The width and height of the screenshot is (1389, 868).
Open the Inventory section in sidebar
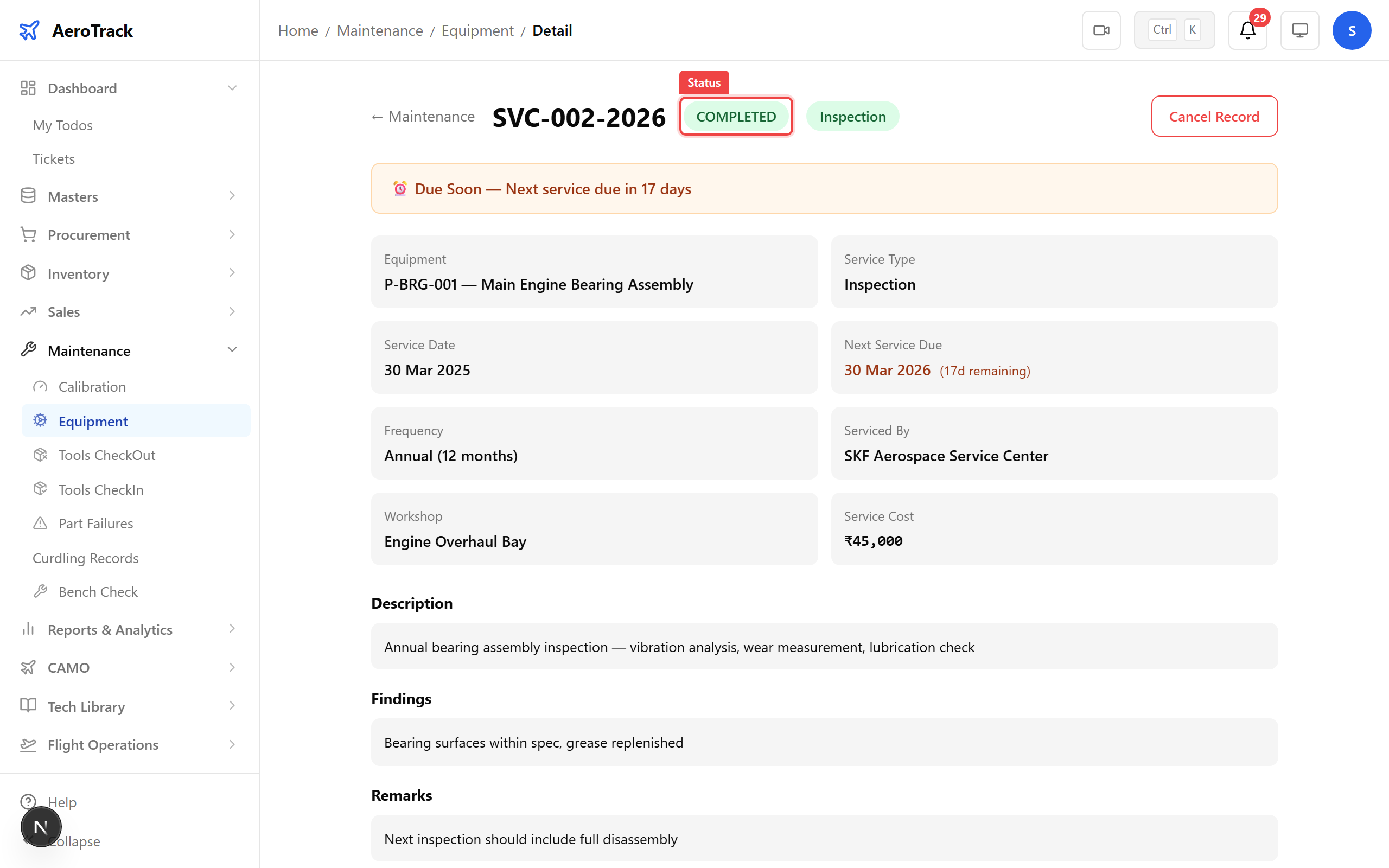coord(78,274)
